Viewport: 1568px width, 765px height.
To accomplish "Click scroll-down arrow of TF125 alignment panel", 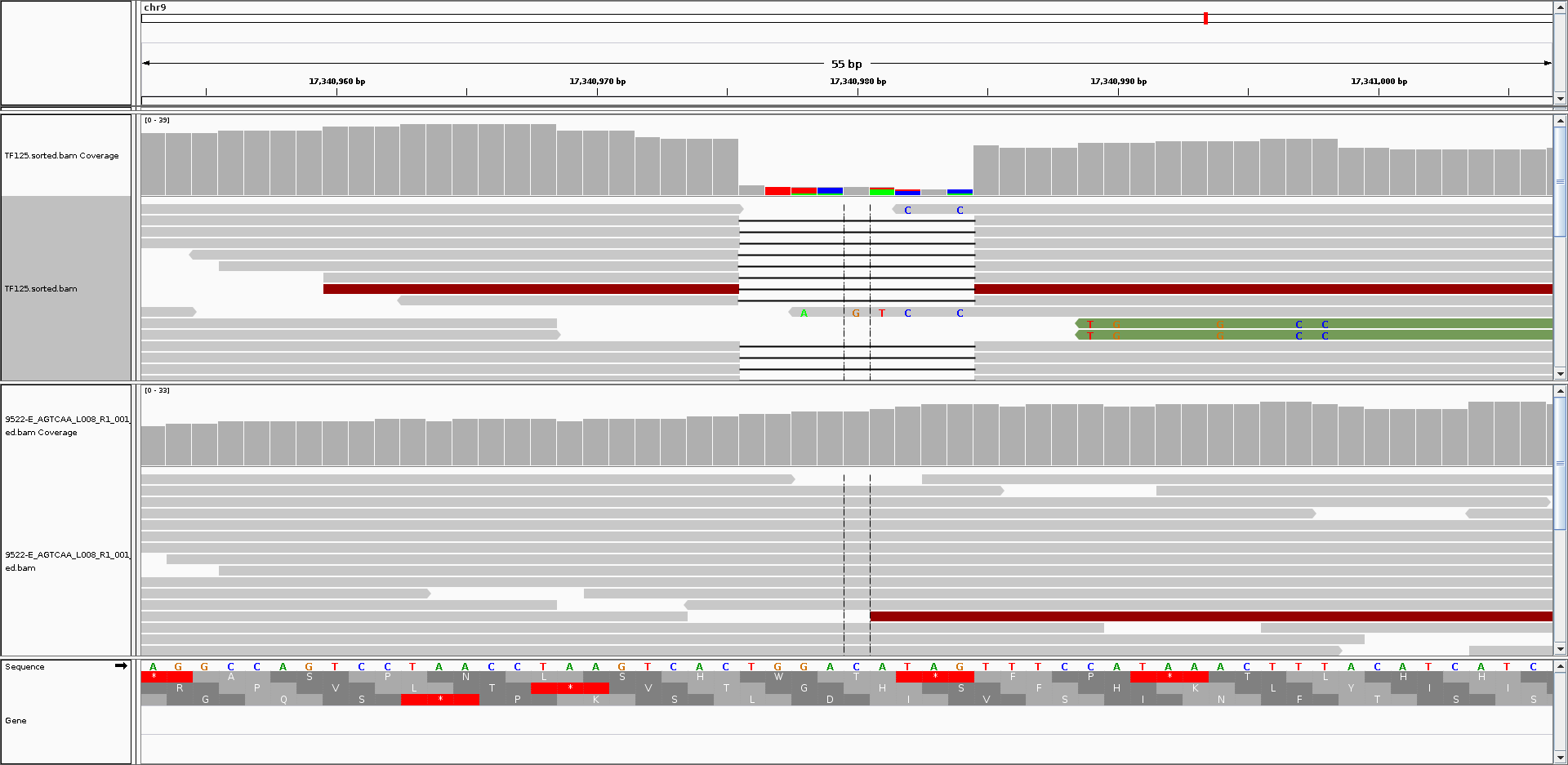I will pyautogui.click(x=1560, y=374).
